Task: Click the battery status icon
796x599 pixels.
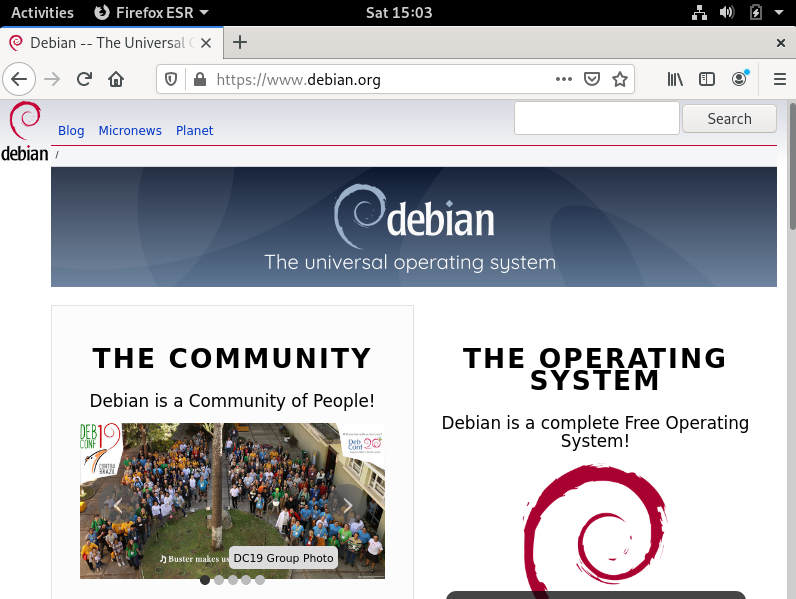Action: (x=755, y=12)
